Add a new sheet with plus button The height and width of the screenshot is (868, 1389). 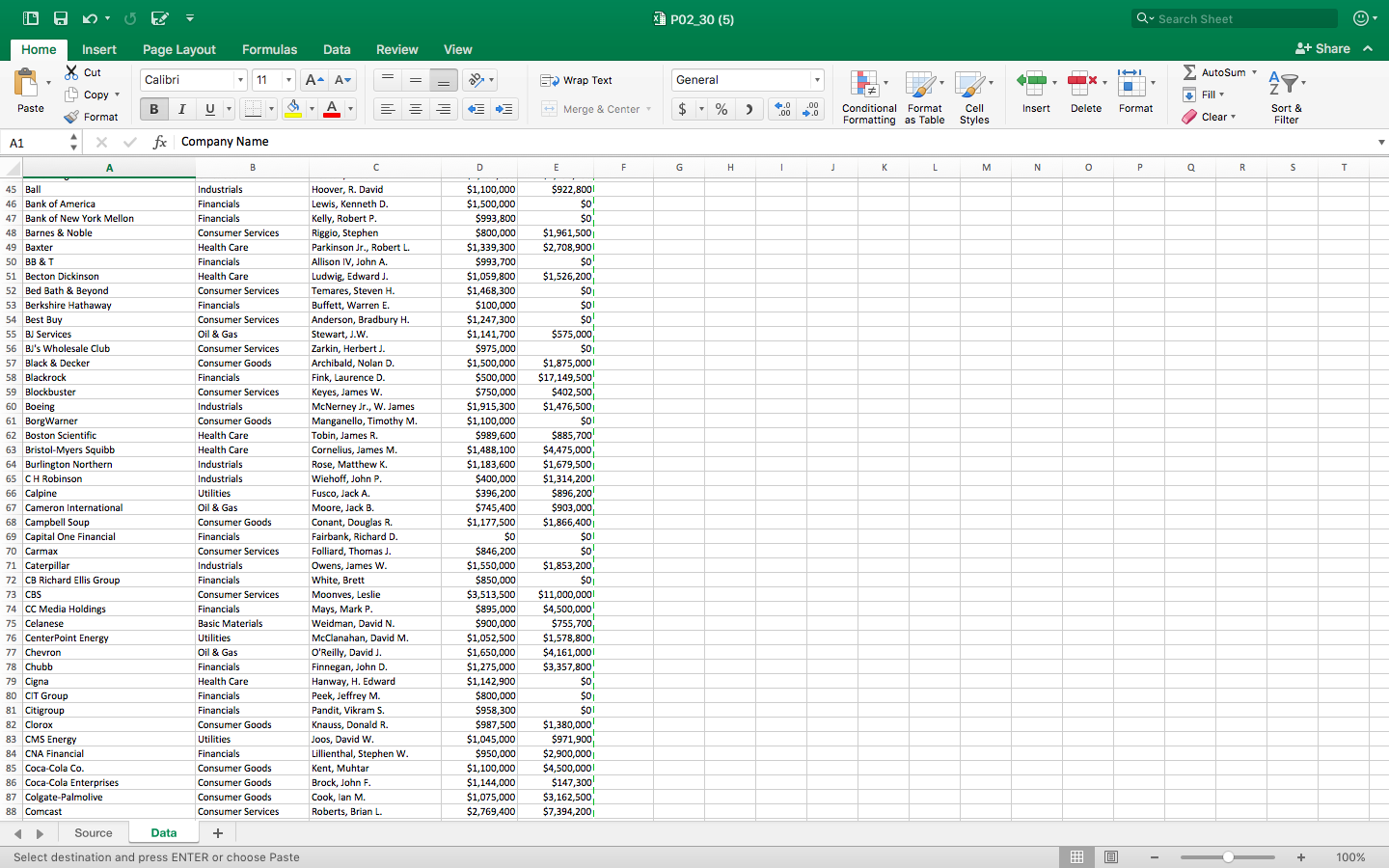tap(218, 833)
